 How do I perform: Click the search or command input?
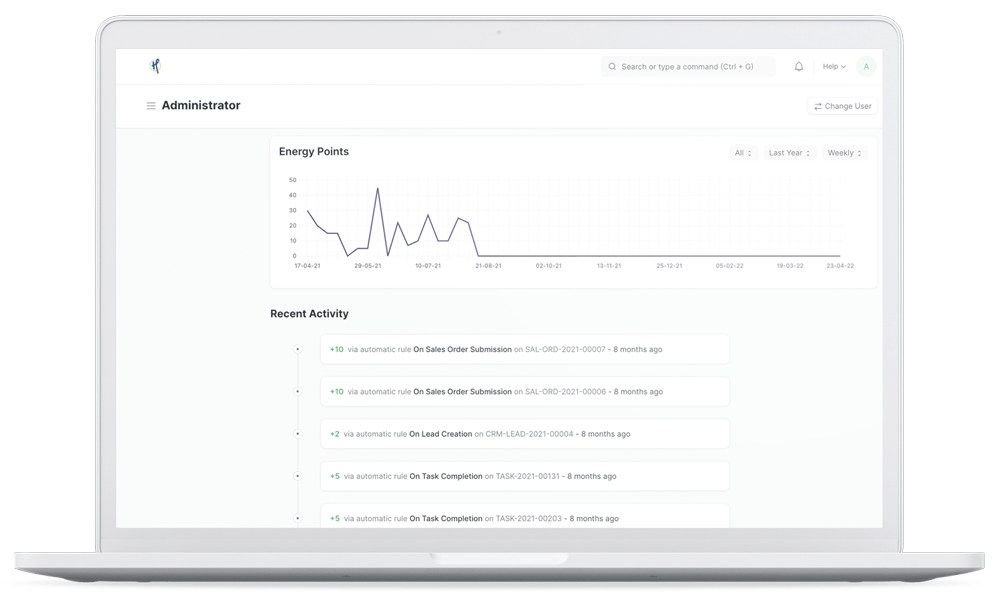point(690,67)
